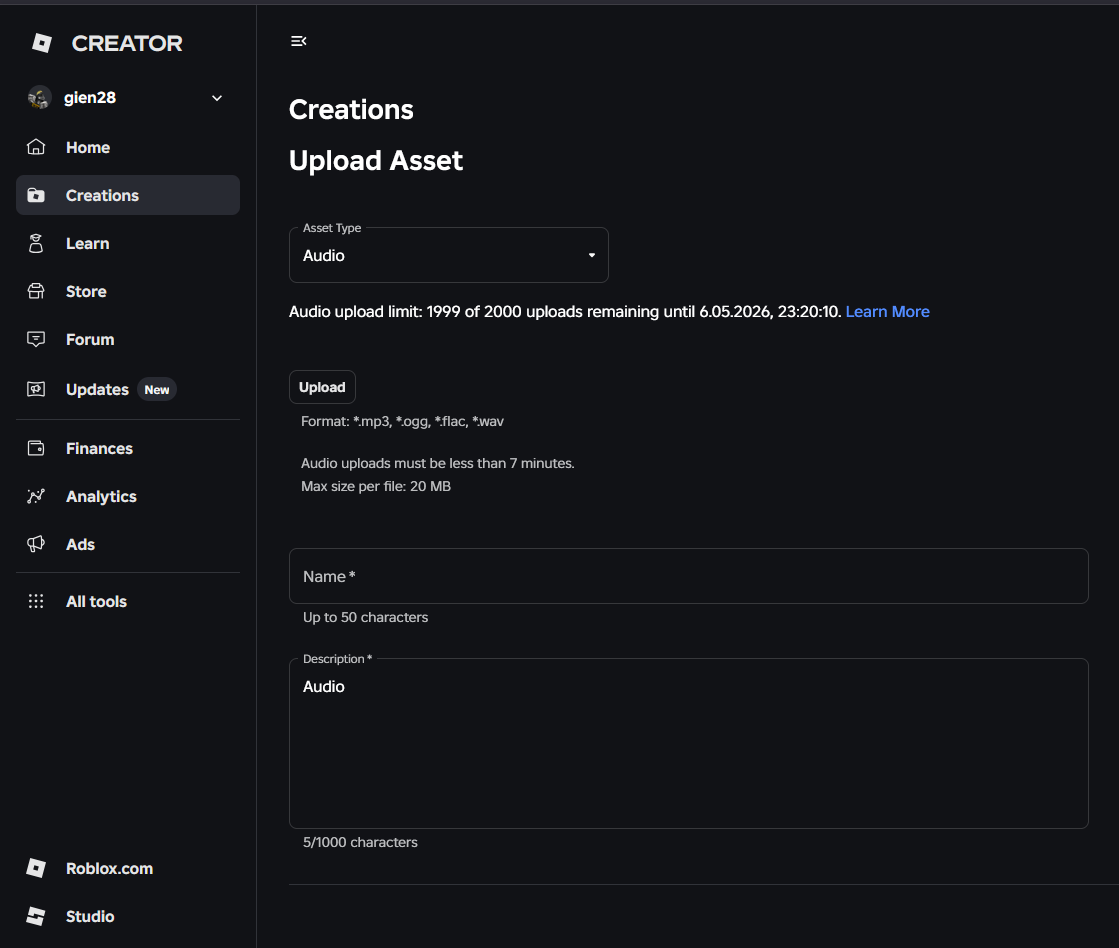Image resolution: width=1119 pixels, height=948 pixels.
Task: Click the Ads megaphone icon
Action: click(x=36, y=544)
